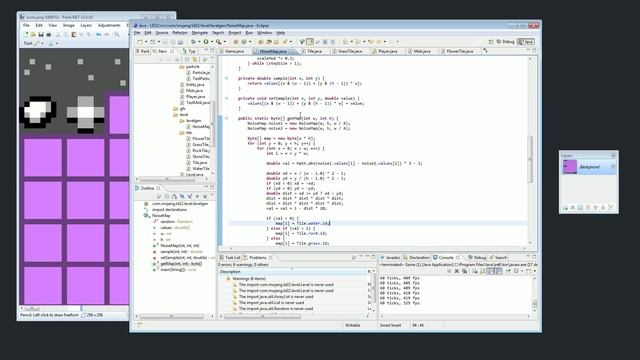Click the Open Type toolbar icon
This screenshot has width=640, height=360.
pyautogui.click(x=261, y=42)
